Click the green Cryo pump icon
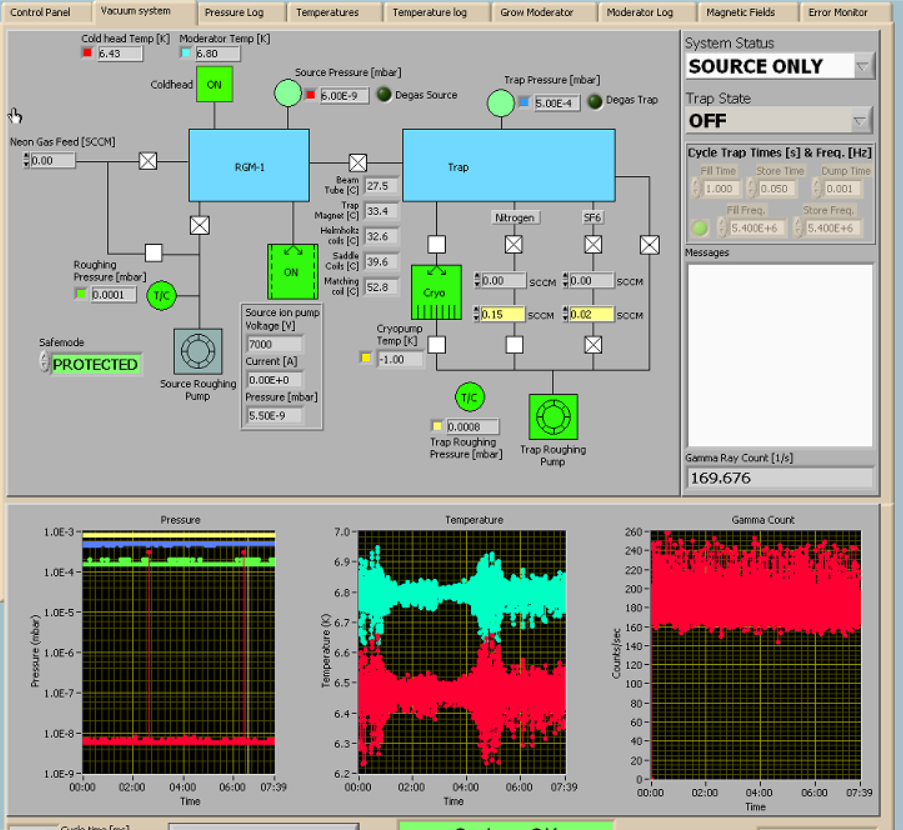Image resolution: width=903 pixels, height=830 pixels. 436,292
